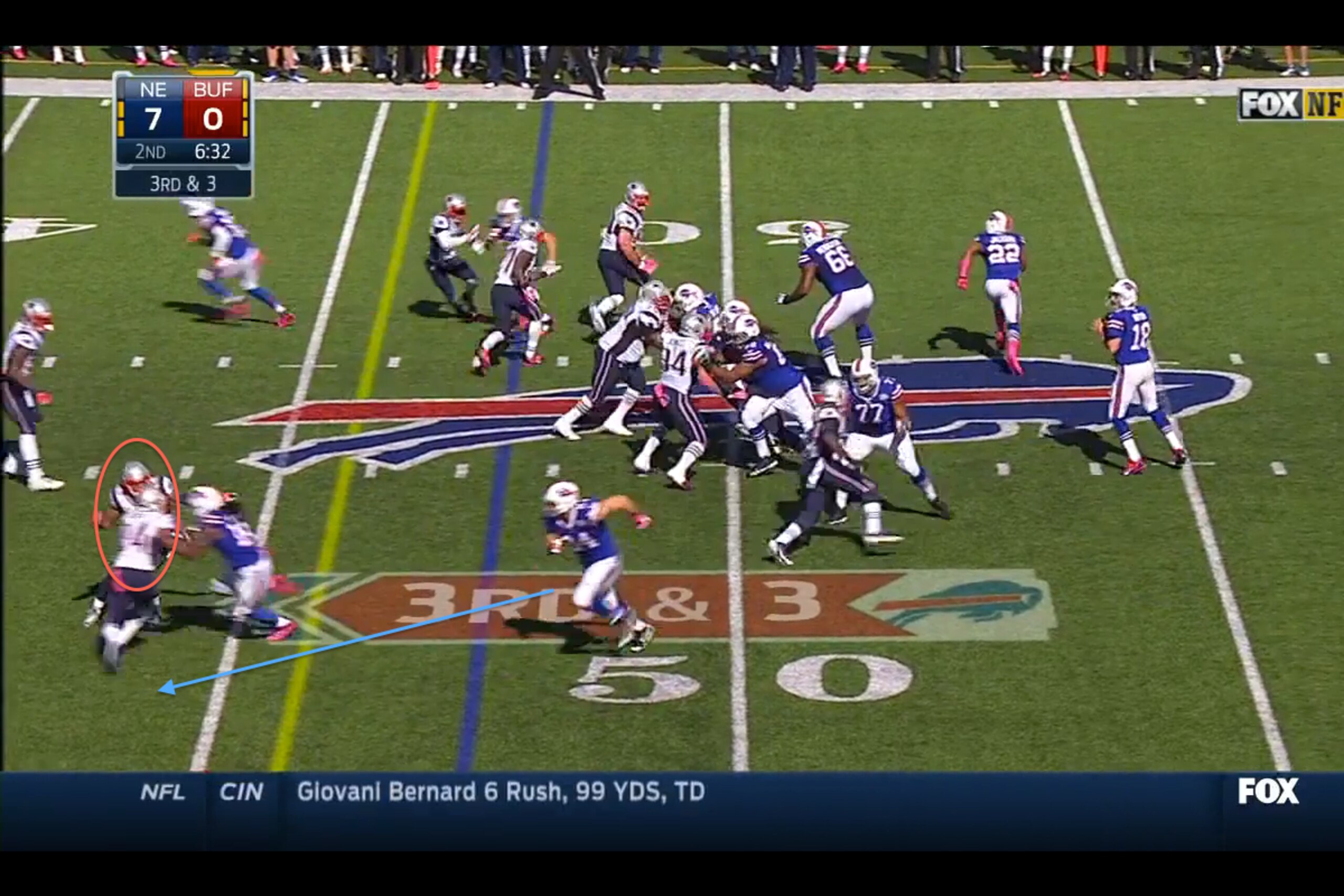1344x896 pixels.
Task: Click New England's score of 7
Action: (153, 120)
